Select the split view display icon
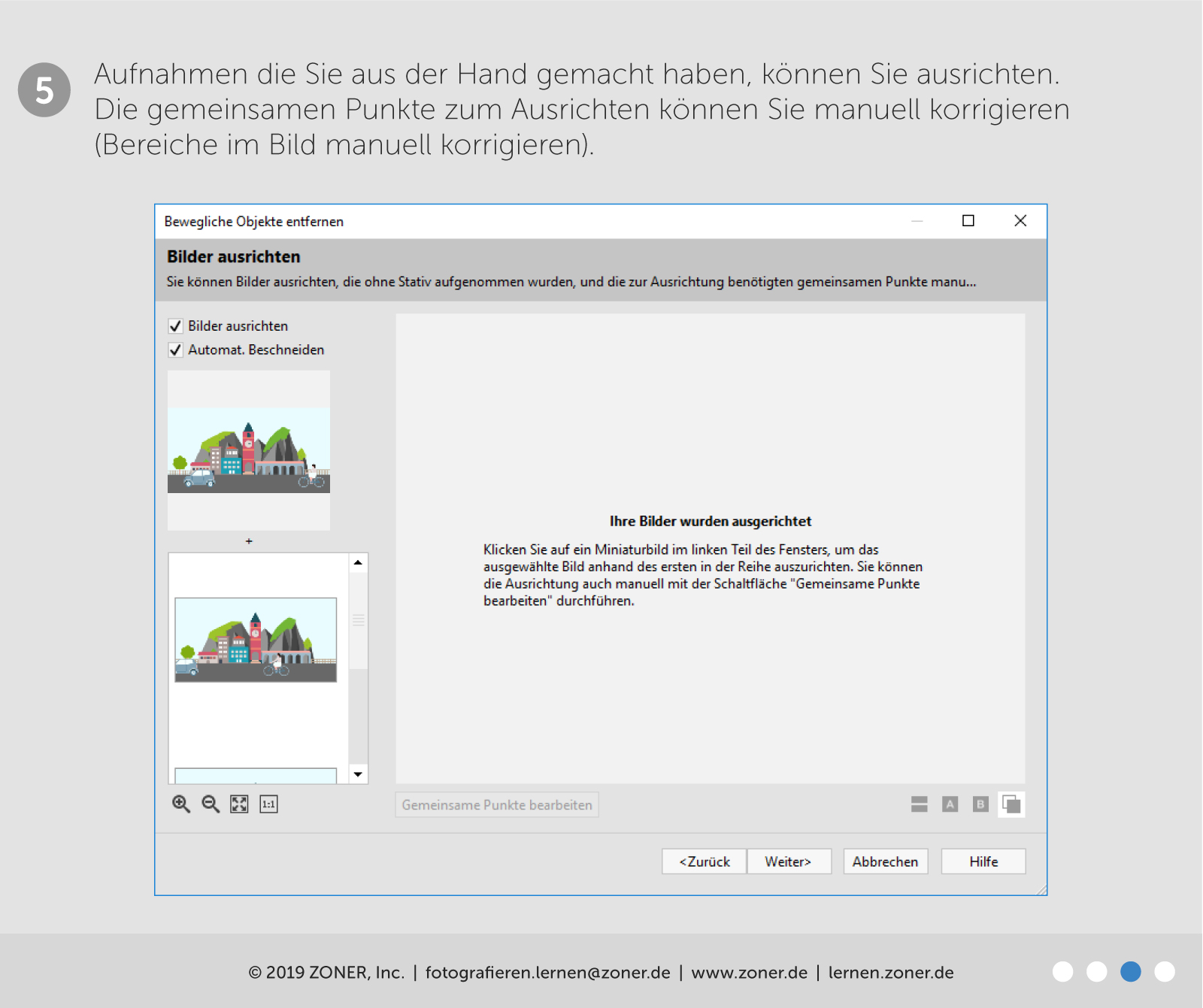This screenshot has width=1203, height=1008. tap(919, 804)
